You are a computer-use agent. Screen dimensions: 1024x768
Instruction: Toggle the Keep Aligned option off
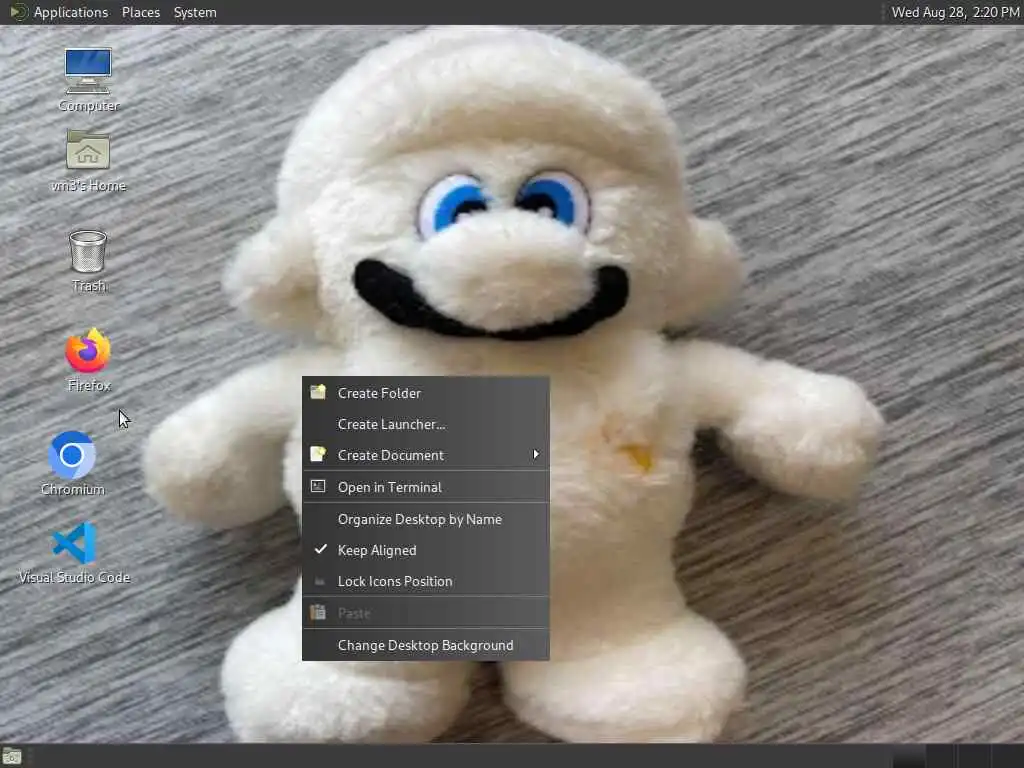(x=425, y=551)
